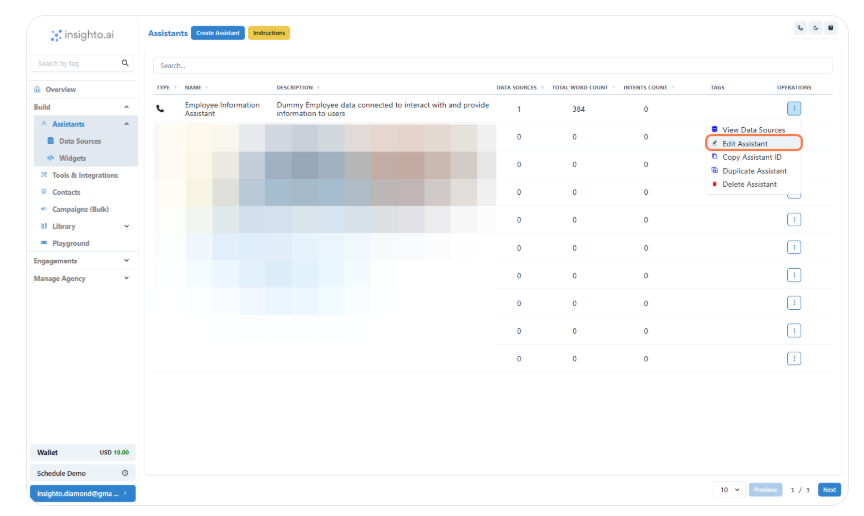
Task: Expand the Library submenu chevron
Action: coord(127,226)
